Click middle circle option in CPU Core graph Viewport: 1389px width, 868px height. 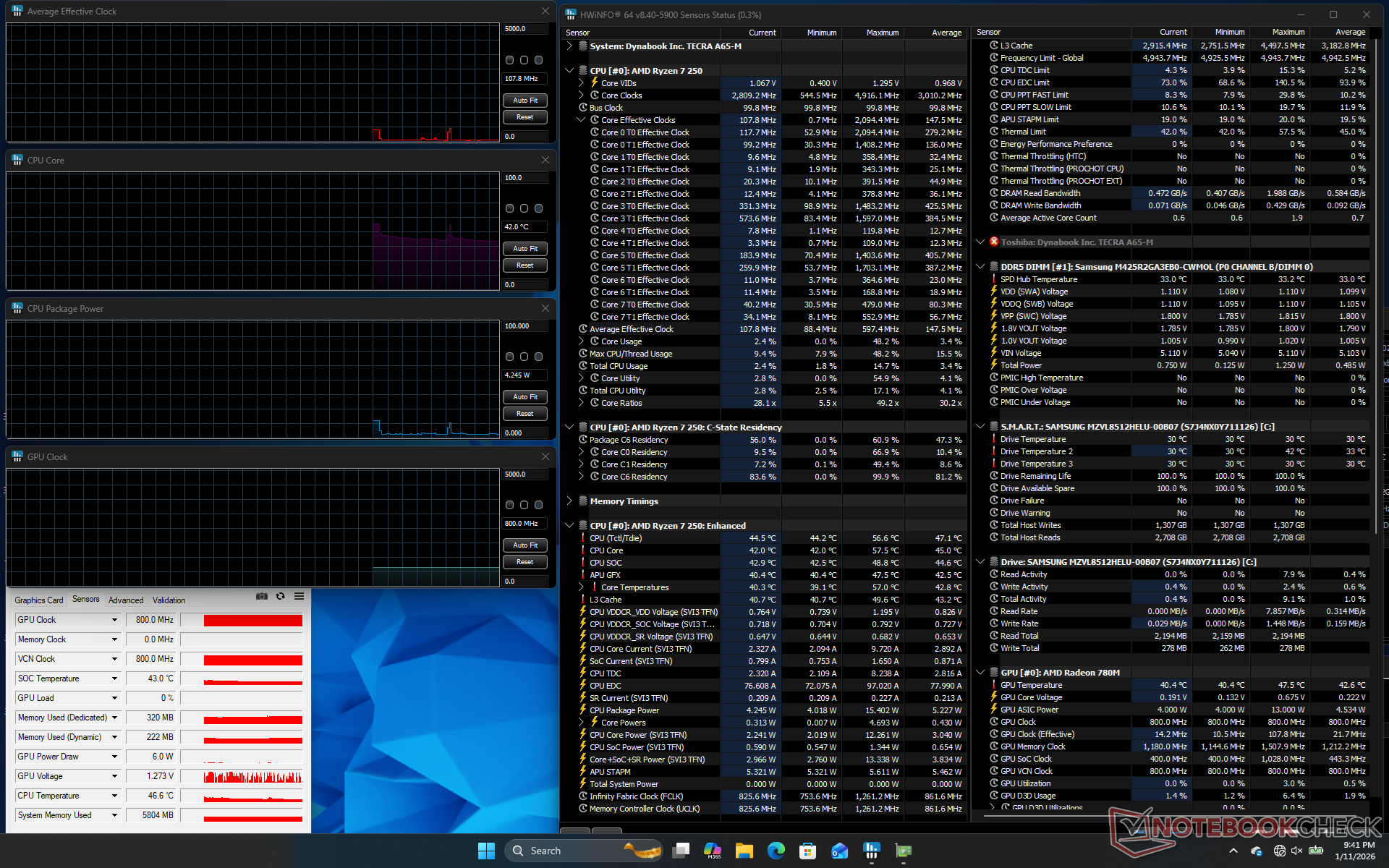[524, 208]
